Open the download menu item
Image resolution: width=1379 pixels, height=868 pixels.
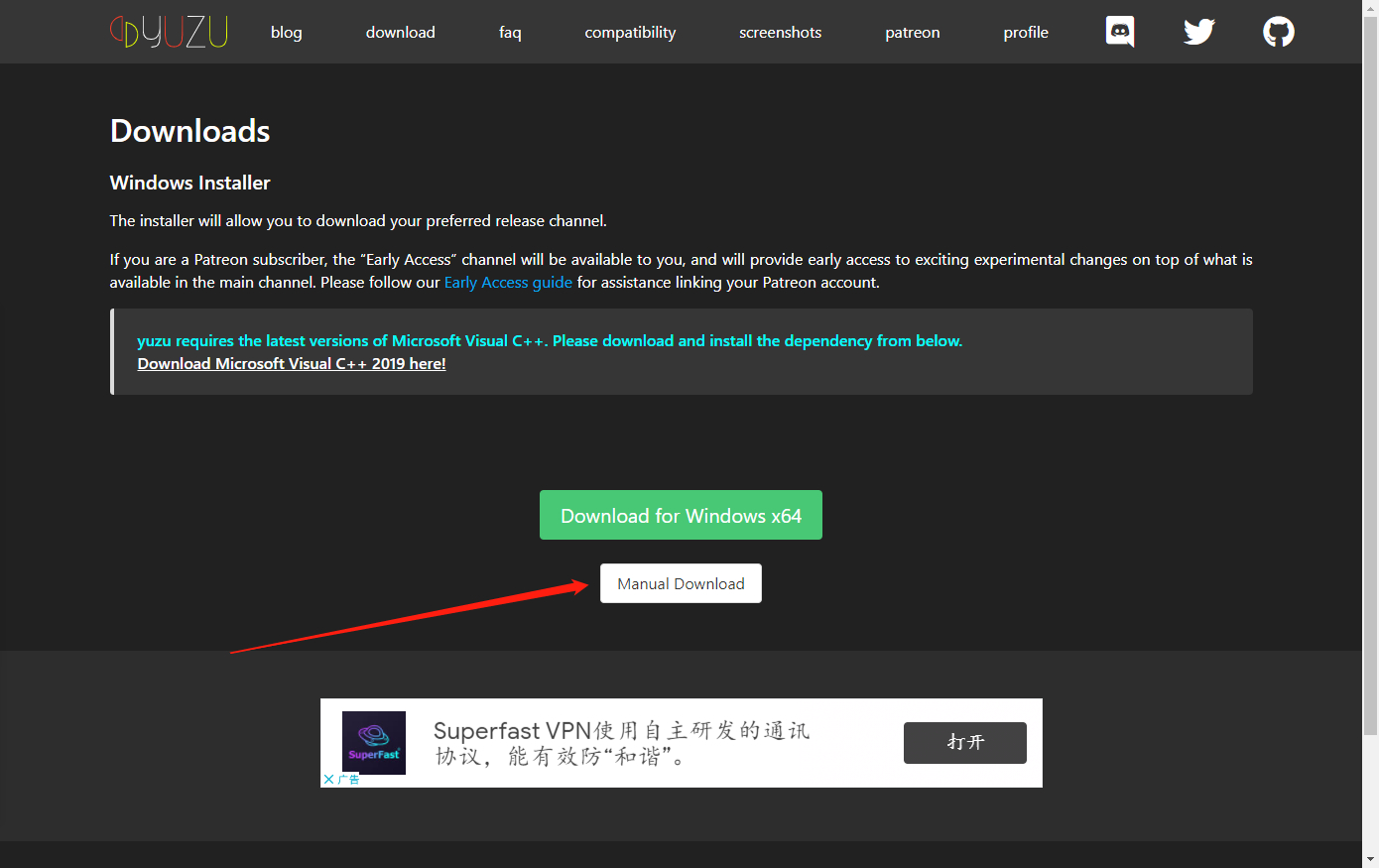coord(400,32)
